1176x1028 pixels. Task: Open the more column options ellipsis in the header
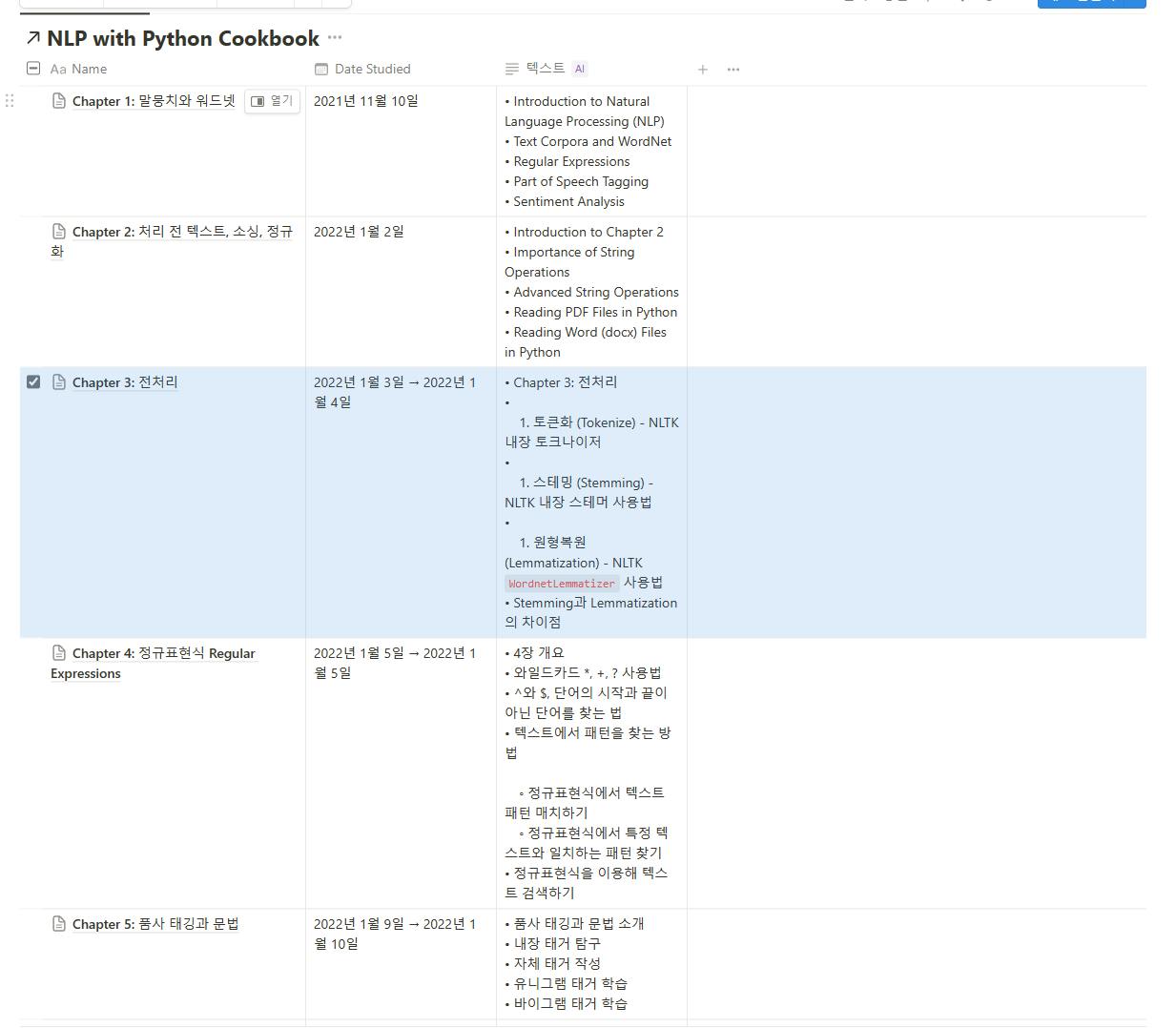pos(733,70)
